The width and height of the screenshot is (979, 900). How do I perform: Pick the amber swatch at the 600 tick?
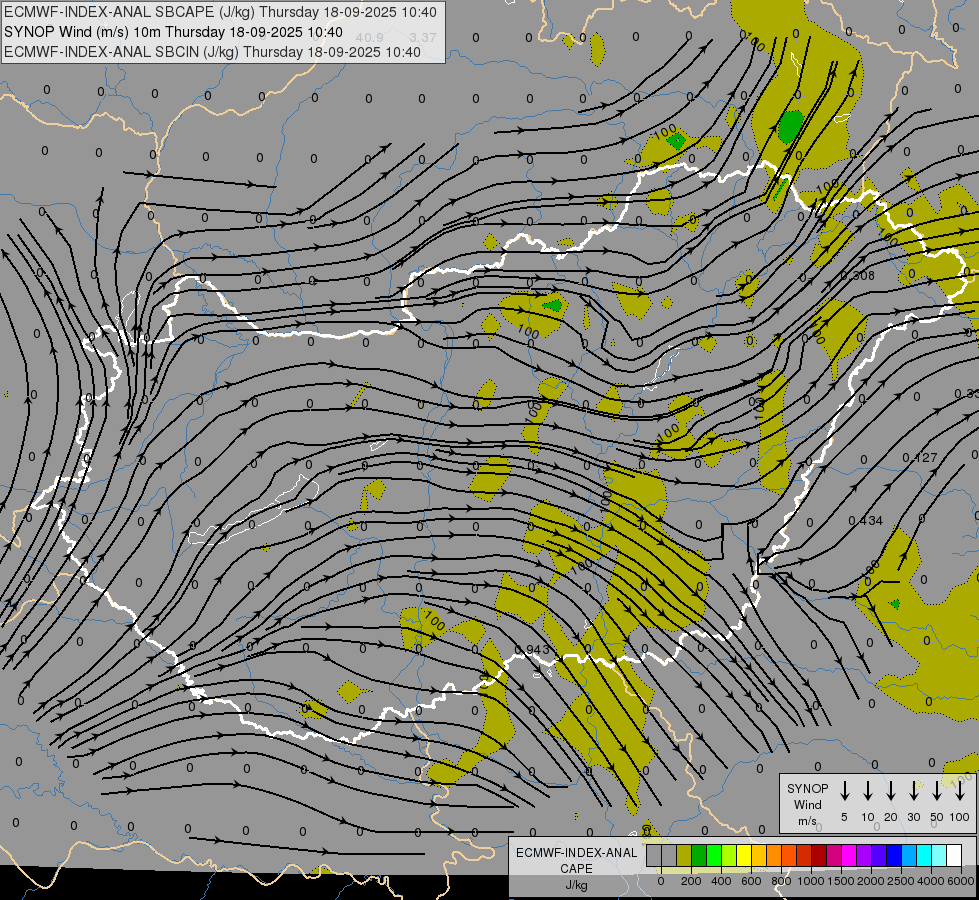click(x=759, y=855)
